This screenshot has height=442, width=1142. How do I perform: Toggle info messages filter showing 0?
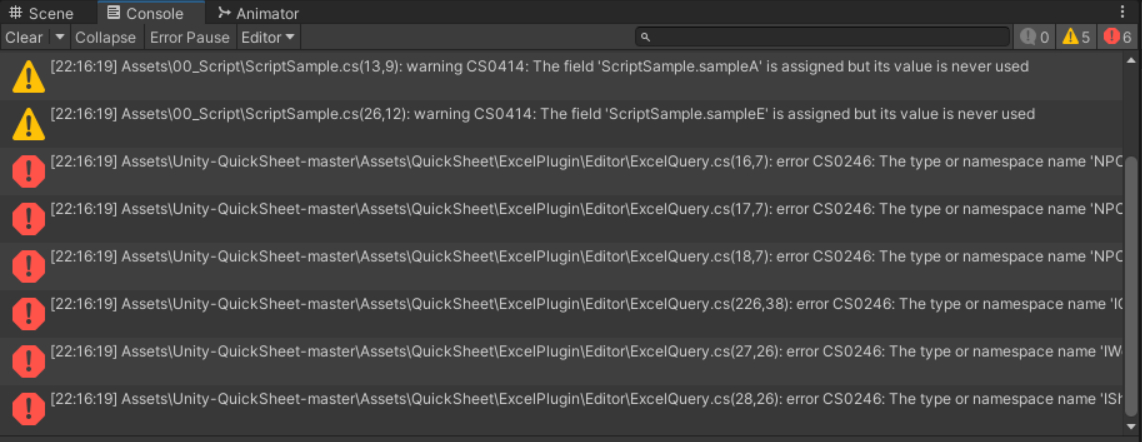coord(1034,37)
